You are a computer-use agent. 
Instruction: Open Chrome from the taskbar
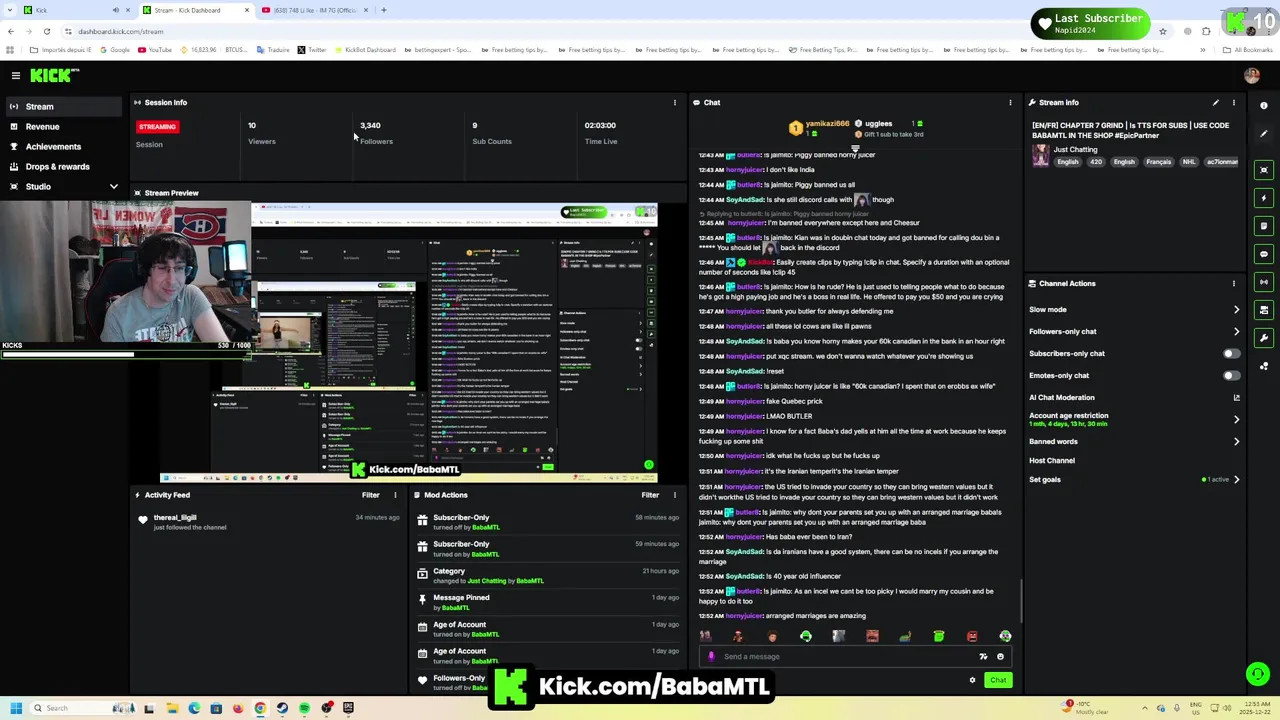(x=260, y=708)
